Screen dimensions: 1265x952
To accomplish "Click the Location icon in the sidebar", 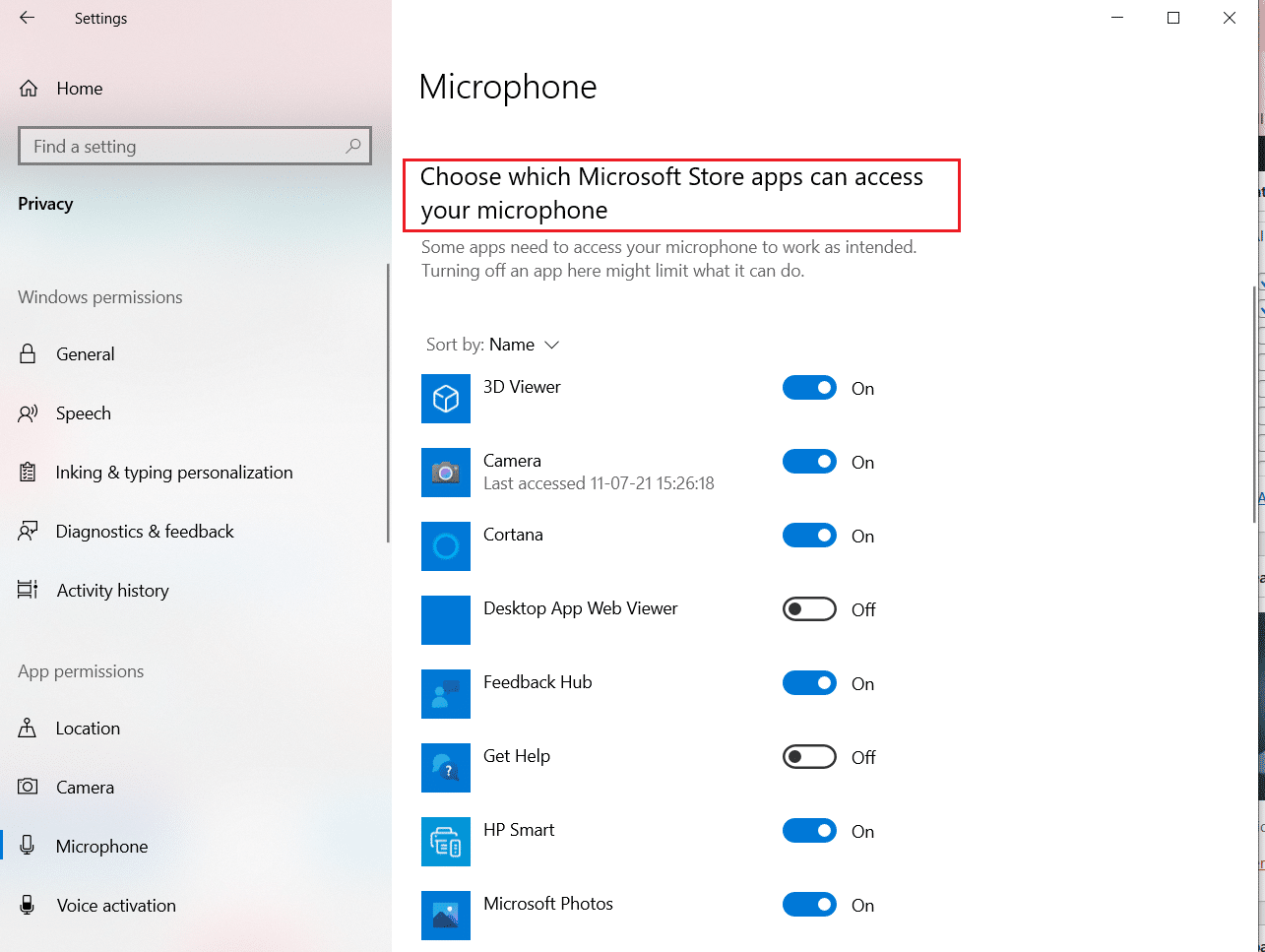I will point(28,729).
